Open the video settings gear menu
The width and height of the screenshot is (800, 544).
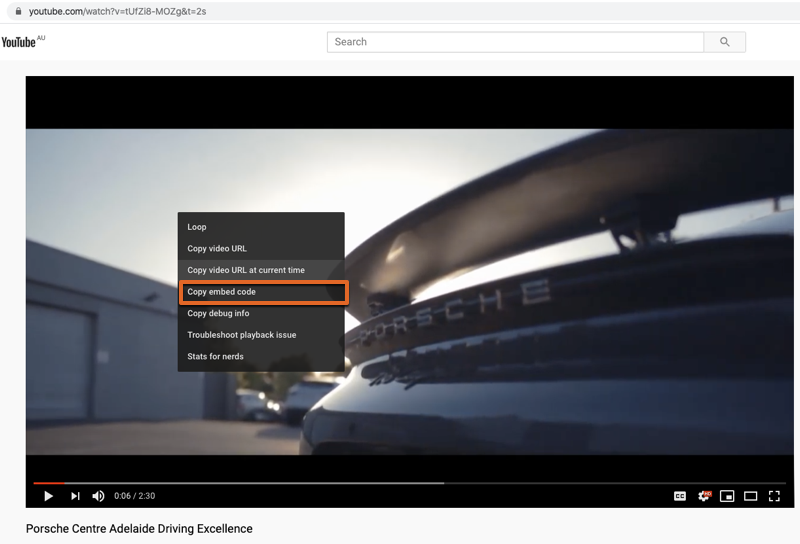click(x=704, y=496)
